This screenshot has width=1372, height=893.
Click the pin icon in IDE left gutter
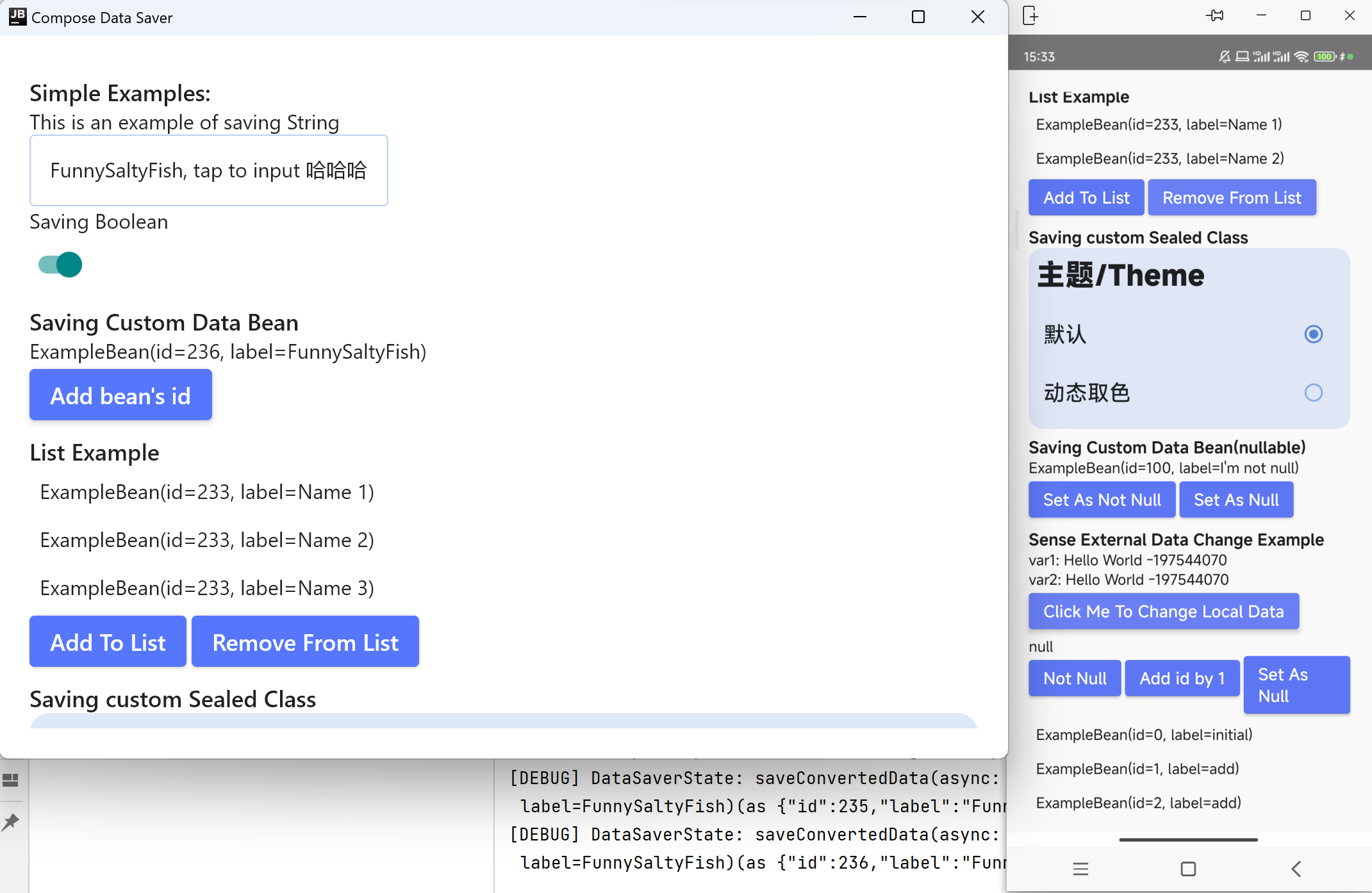pos(11,822)
